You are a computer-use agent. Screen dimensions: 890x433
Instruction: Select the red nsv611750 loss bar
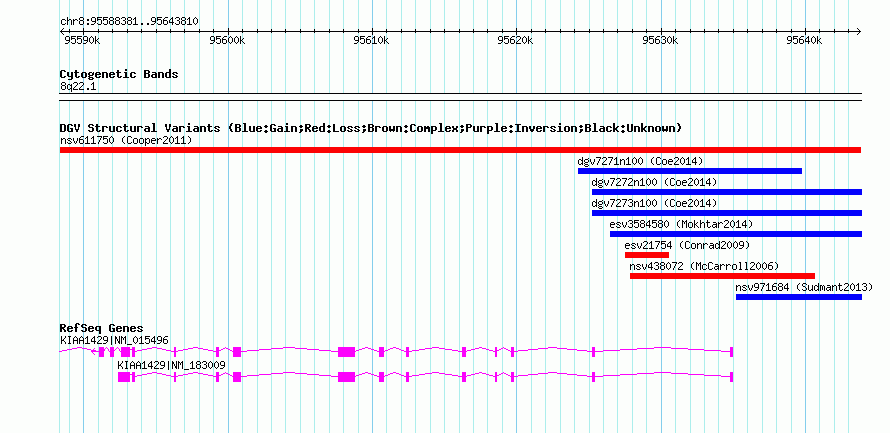pos(460,150)
